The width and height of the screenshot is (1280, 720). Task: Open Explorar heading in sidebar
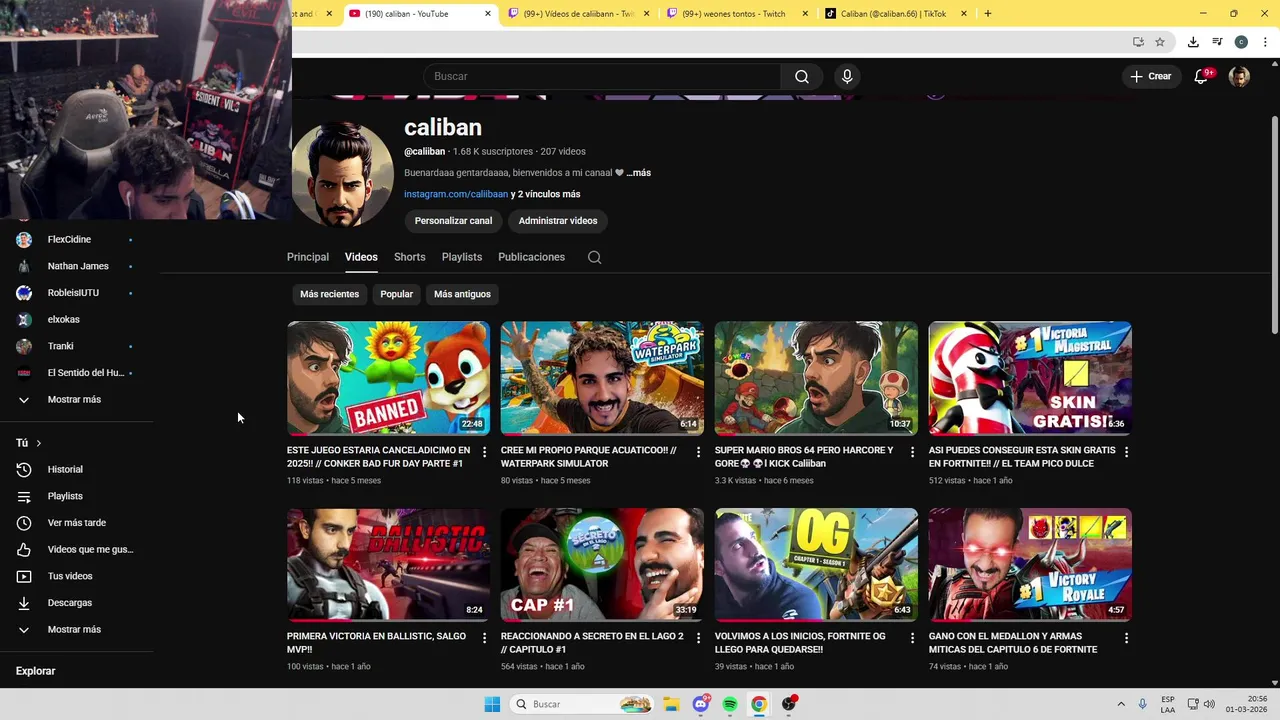click(36, 671)
